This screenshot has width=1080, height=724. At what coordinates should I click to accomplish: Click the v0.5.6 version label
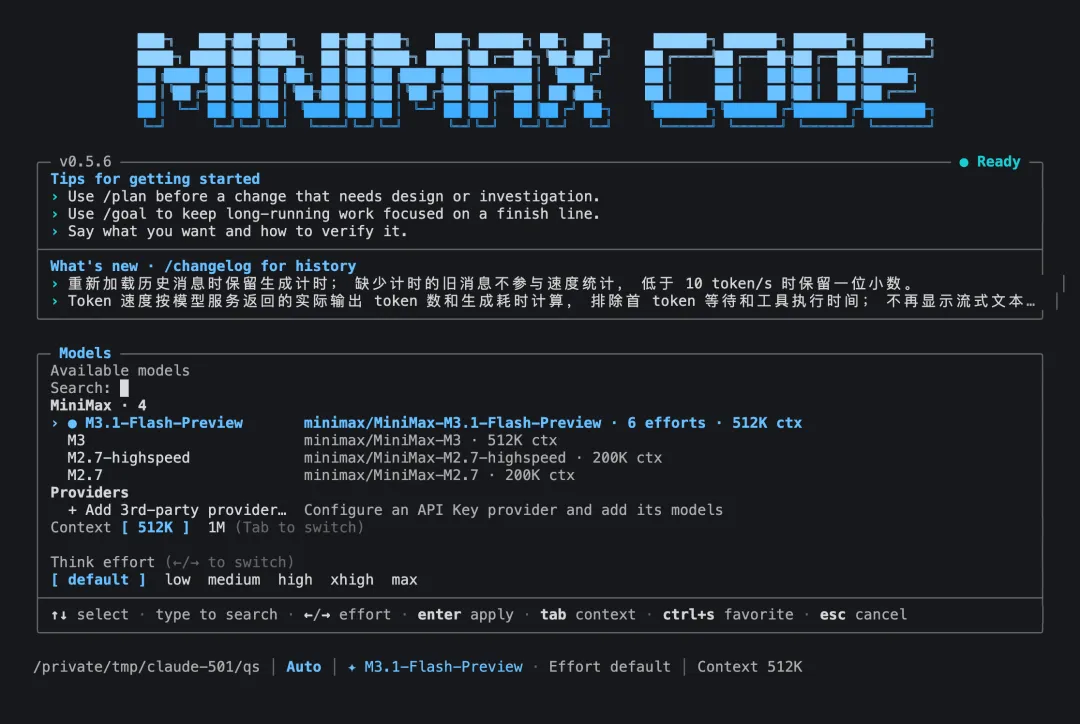coord(85,162)
